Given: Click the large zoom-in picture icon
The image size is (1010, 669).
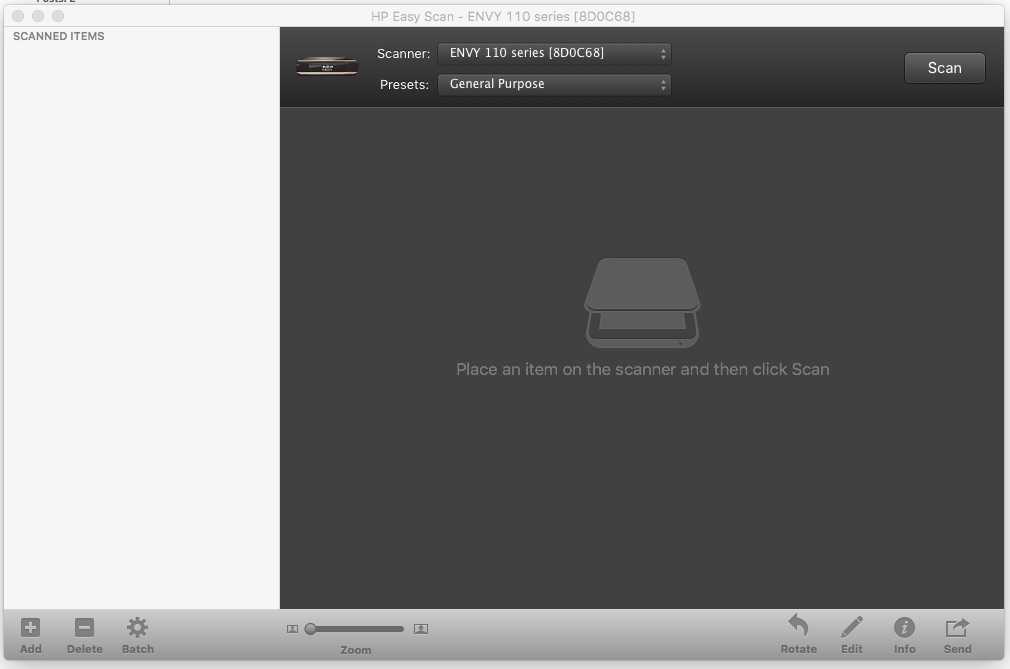Looking at the screenshot, I should point(421,629).
